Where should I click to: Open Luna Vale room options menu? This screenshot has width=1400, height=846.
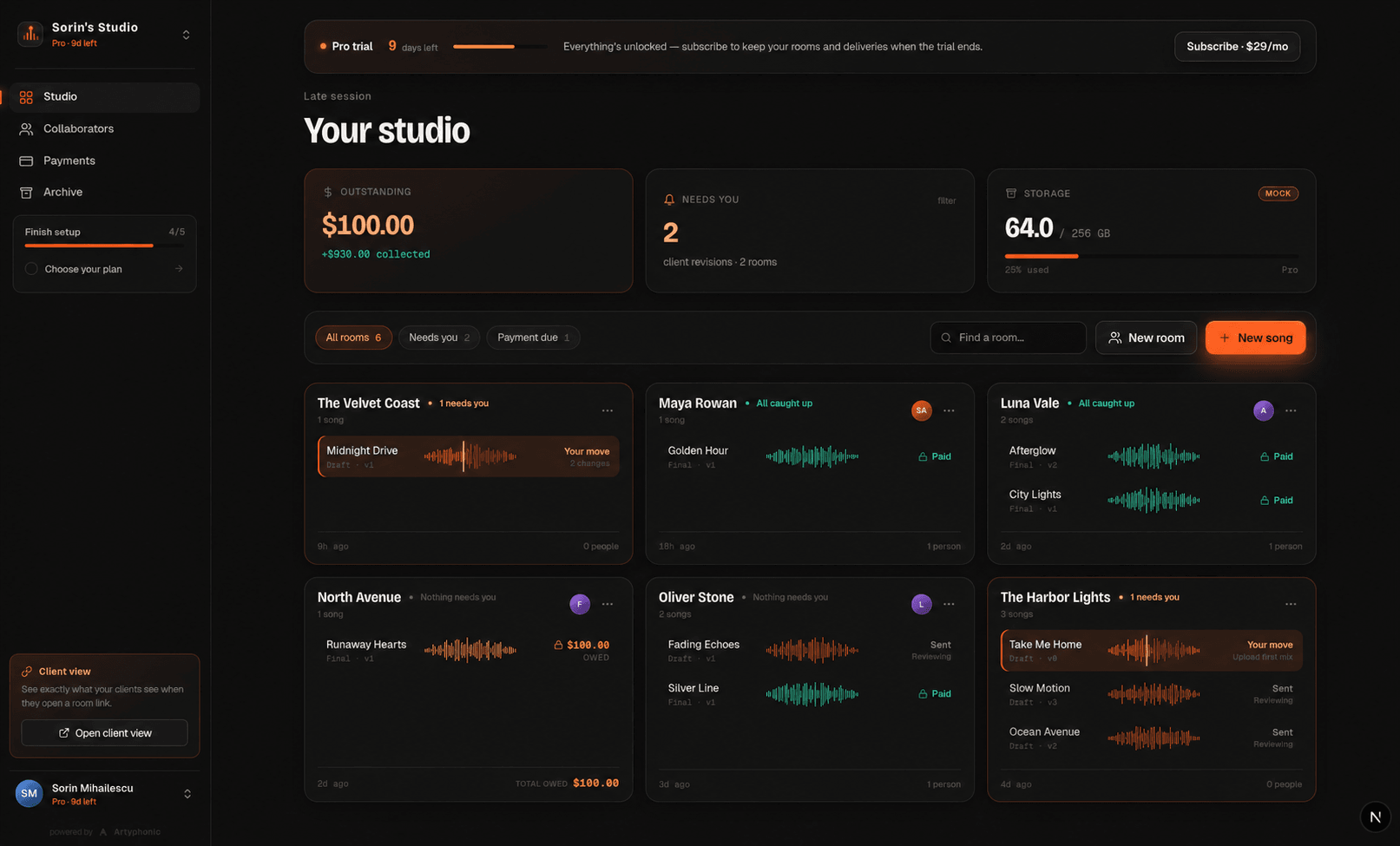pyautogui.click(x=1291, y=410)
